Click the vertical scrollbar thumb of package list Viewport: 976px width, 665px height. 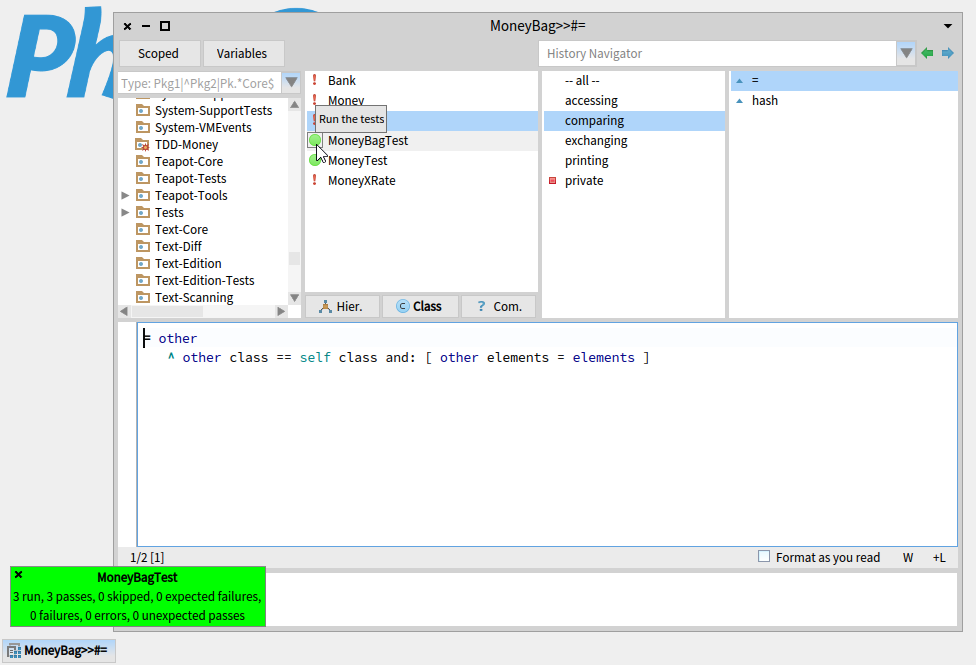click(294, 258)
